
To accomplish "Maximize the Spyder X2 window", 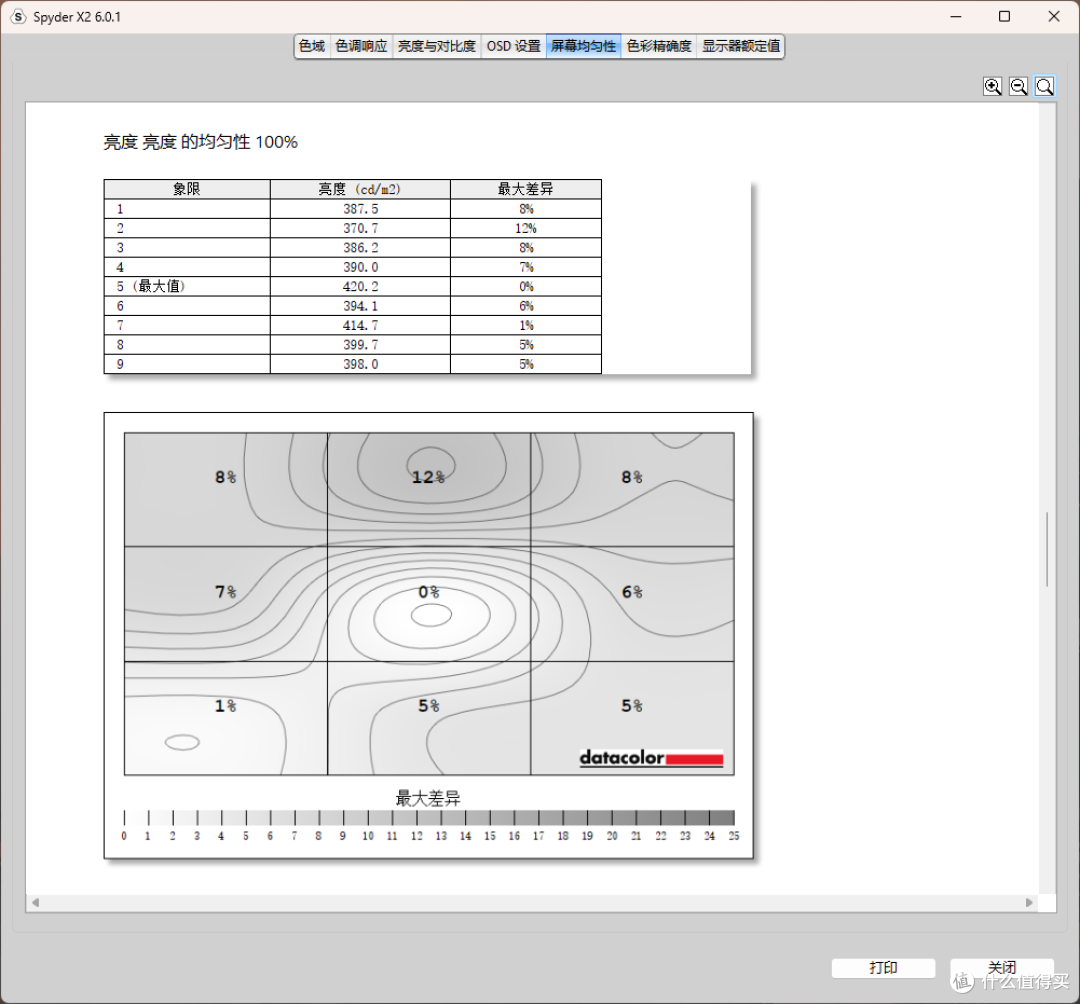I will tap(1004, 17).
